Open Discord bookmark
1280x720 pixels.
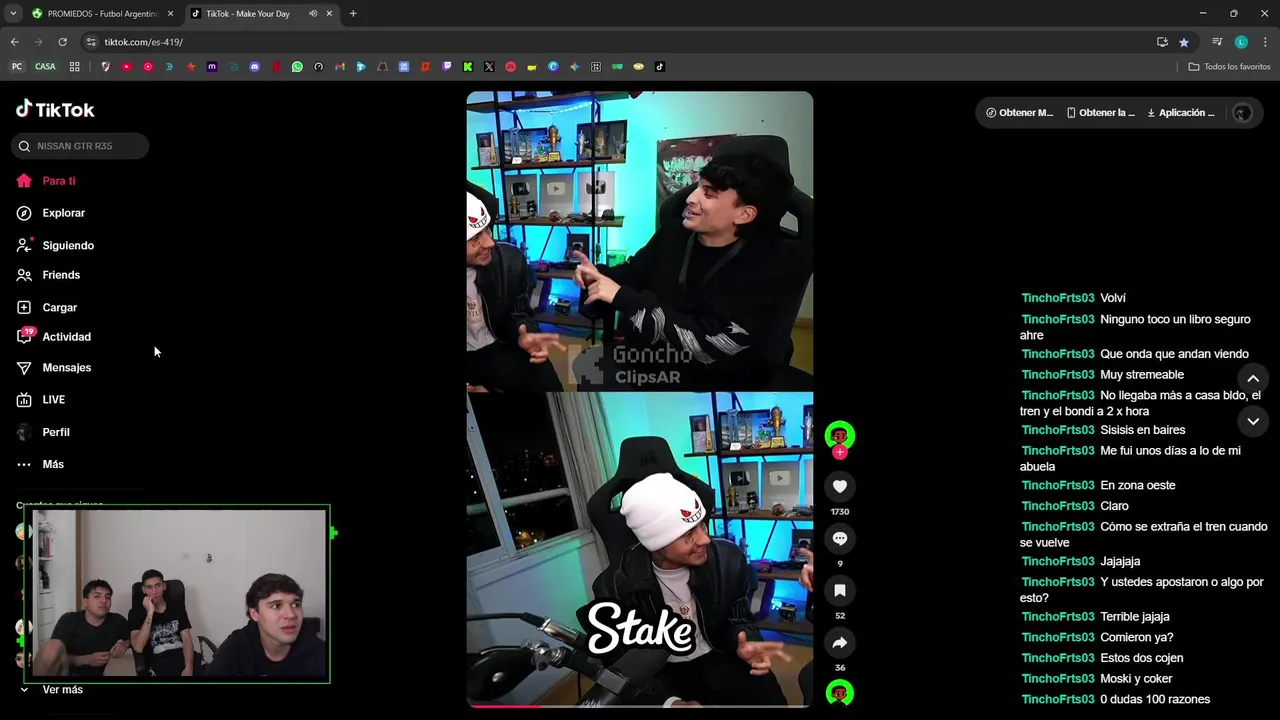[255, 67]
